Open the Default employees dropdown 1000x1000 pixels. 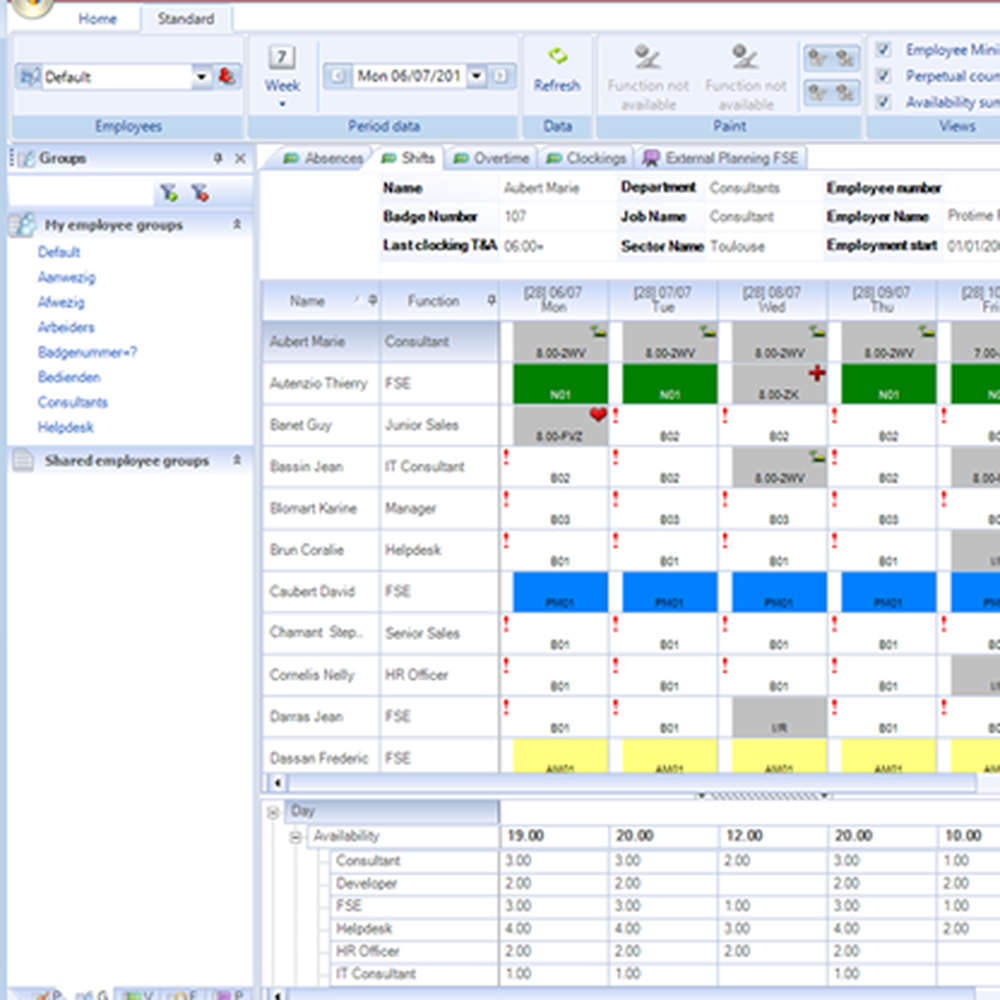202,77
